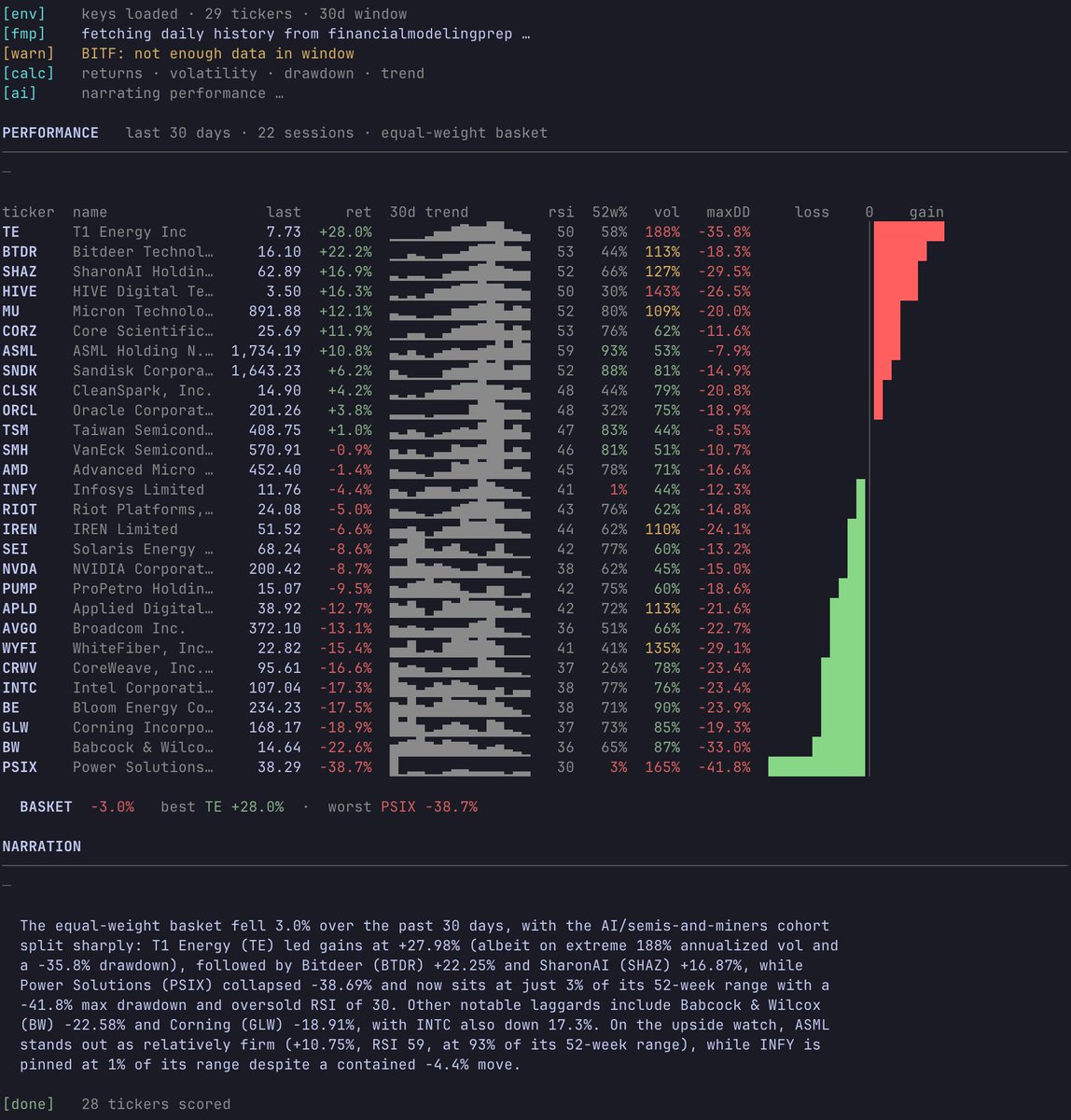
Task: Click the 'maxDD' column header
Action: coord(729,212)
